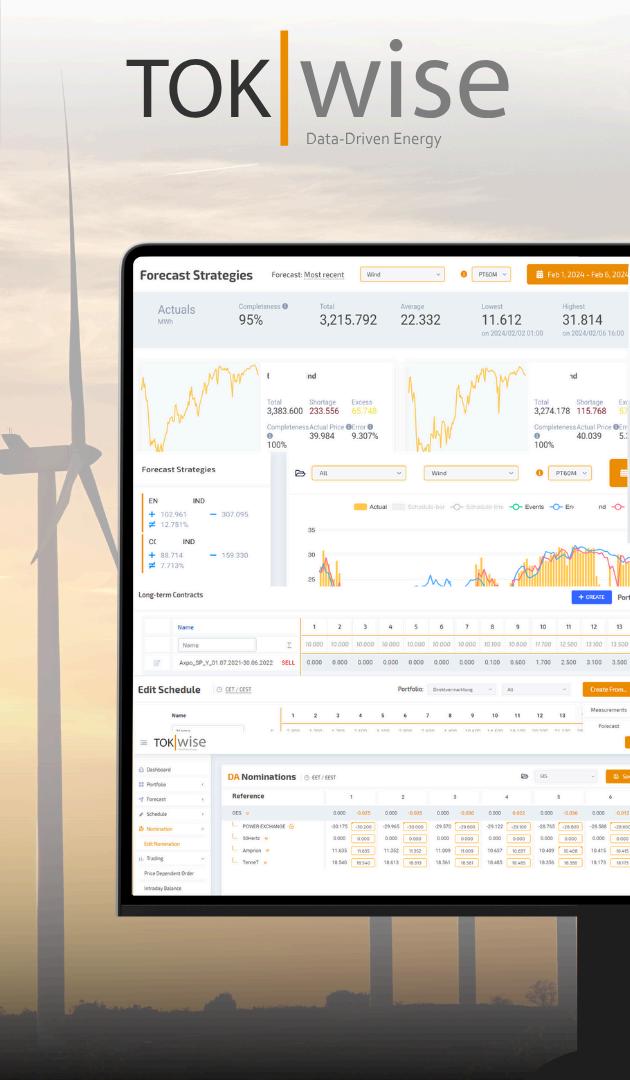Open the GES dropdown in DA Nominations

click(566, 776)
